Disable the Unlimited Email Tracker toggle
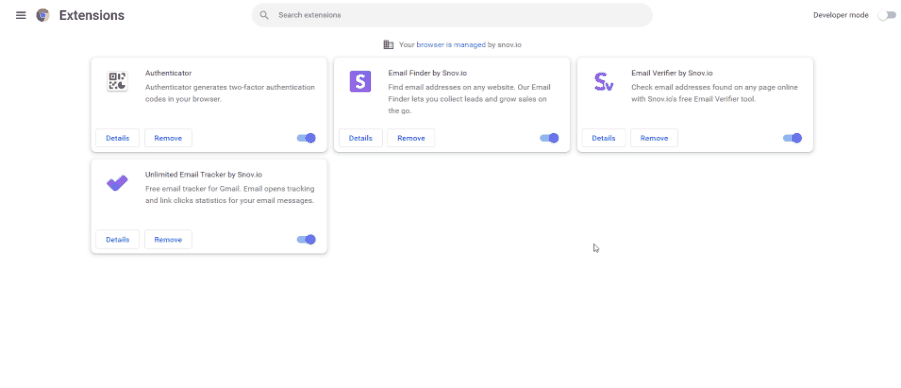901x388 pixels. pos(306,240)
